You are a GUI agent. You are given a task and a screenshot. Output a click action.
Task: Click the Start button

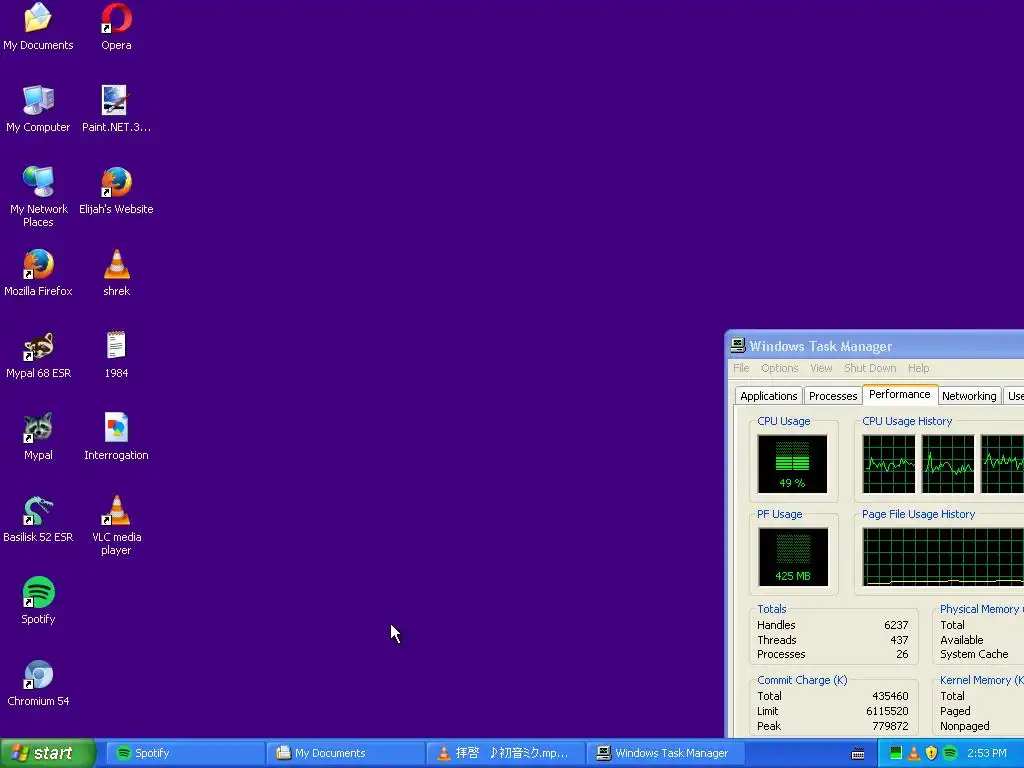click(48, 753)
